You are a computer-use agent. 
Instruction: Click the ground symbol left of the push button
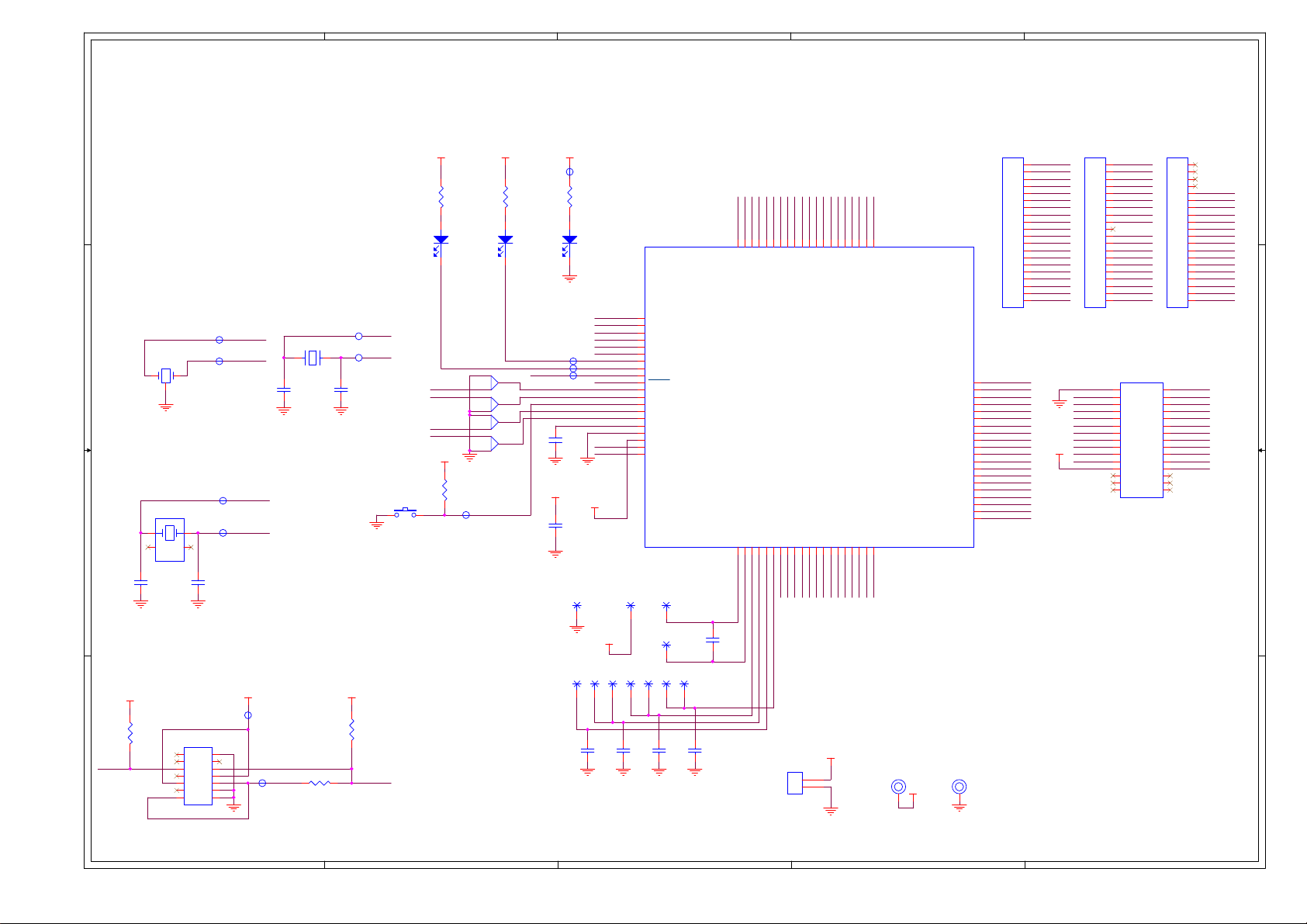(377, 525)
